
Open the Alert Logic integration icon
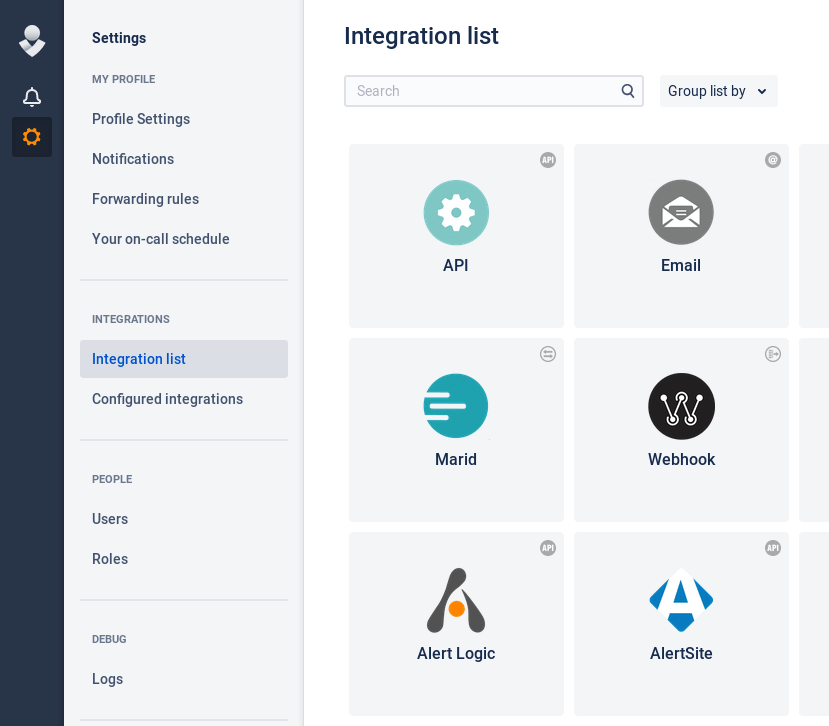click(x=456, y=600)
